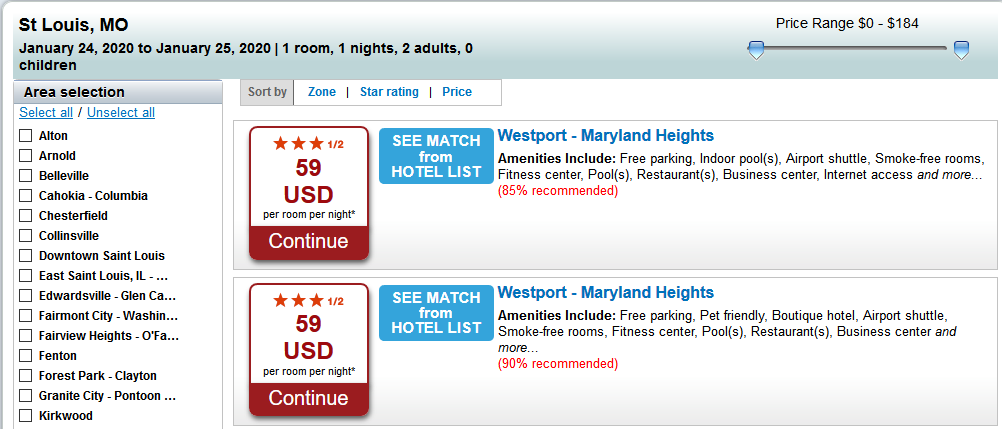Select the Forest Park - Clayton checkbox

(x=26, y=376)
